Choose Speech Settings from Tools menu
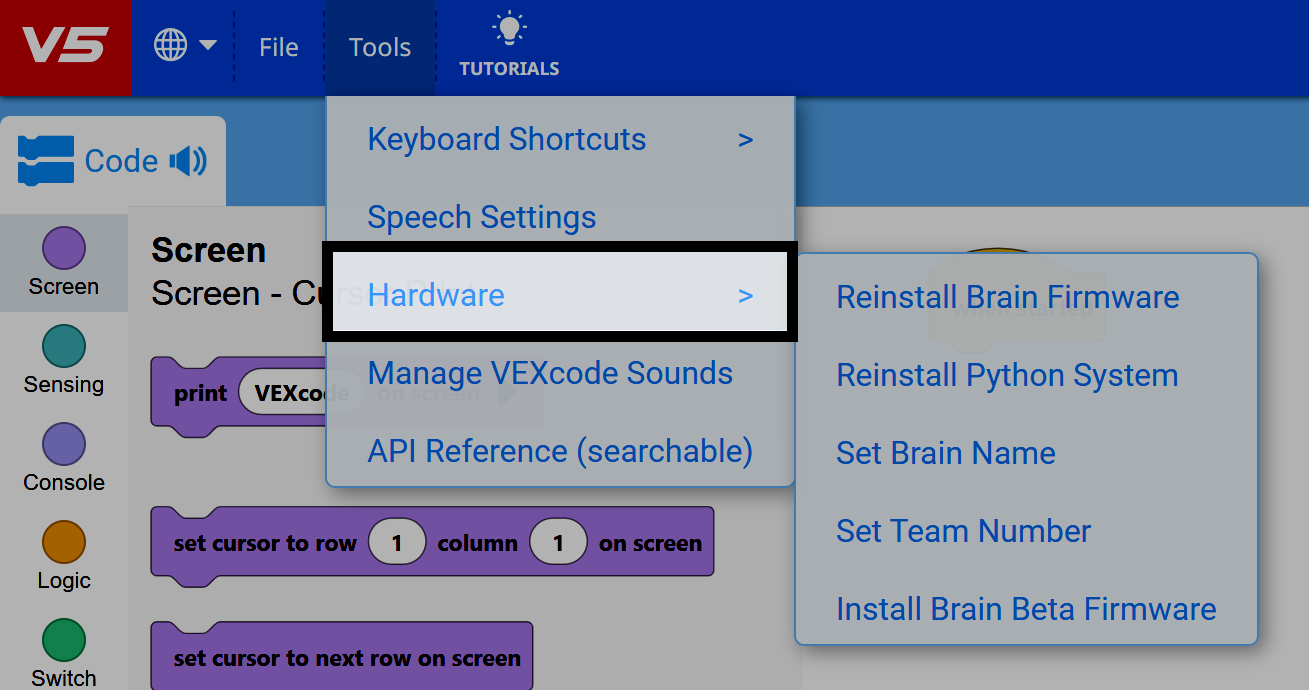The image size is (1309, 690). (x=482, y=217)
